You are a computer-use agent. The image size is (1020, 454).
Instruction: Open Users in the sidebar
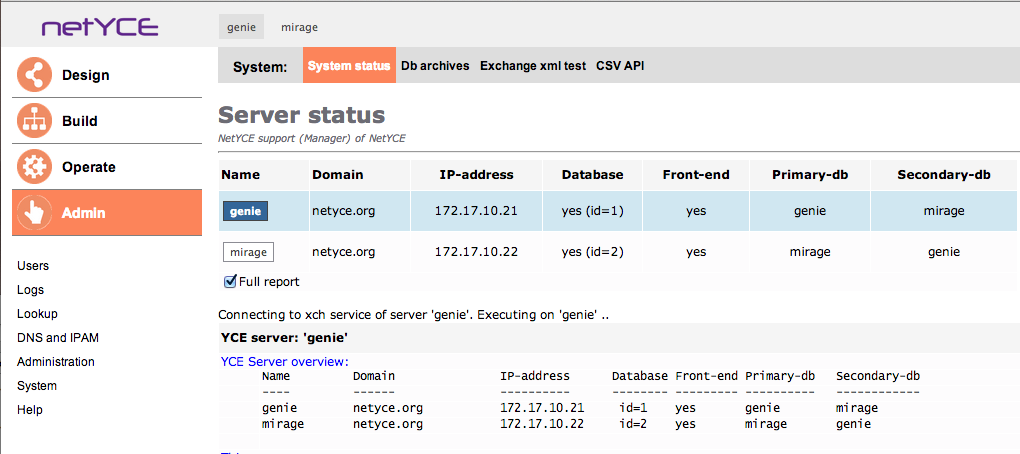coord(33,266)
